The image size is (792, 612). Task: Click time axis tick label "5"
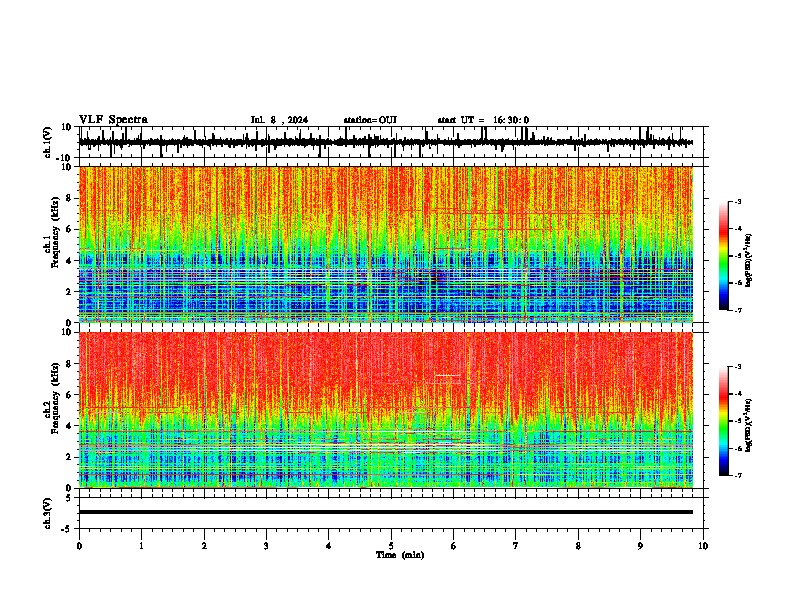[x=391, y=546]
